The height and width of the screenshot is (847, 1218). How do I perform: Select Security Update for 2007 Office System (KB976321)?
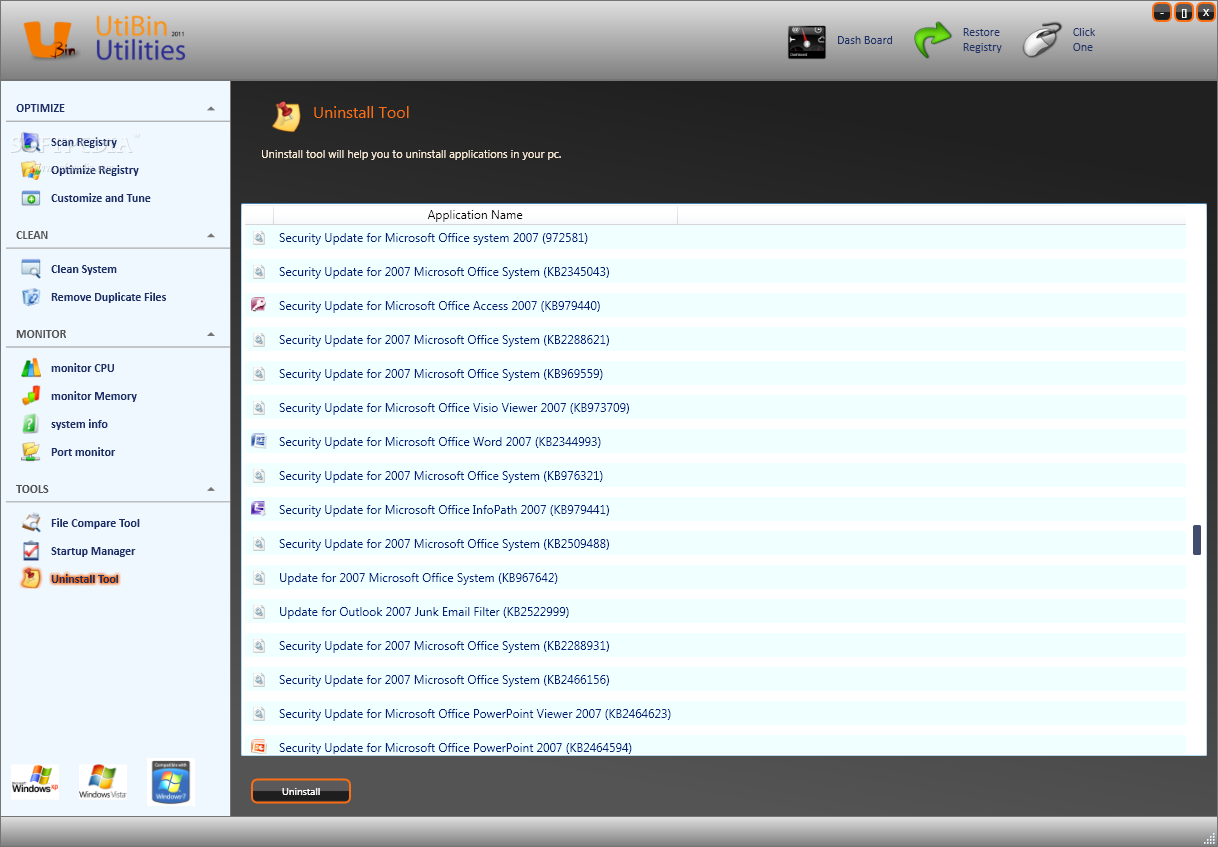point(441,476)
